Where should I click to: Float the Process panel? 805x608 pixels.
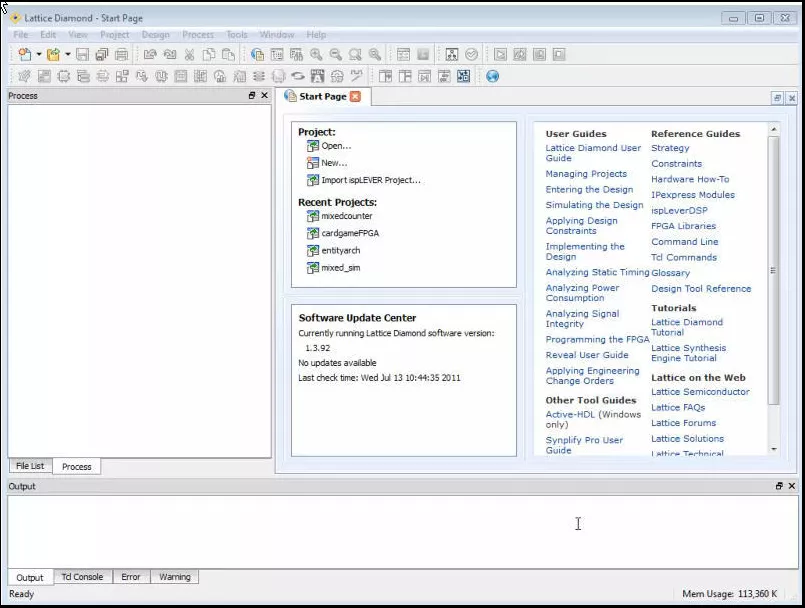[252, 96]
